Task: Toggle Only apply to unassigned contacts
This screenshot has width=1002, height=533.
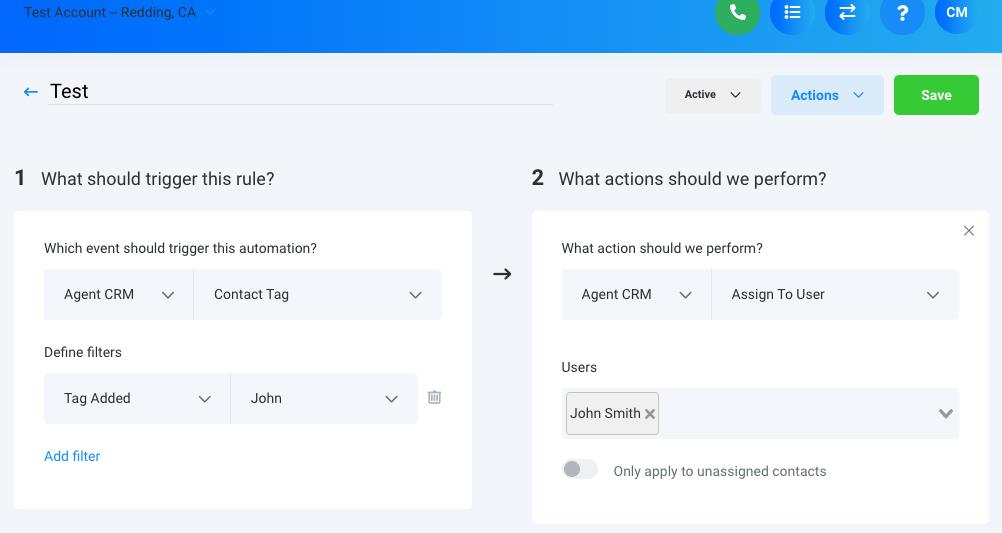Action: pyautogui.click(x=580, y=470)
